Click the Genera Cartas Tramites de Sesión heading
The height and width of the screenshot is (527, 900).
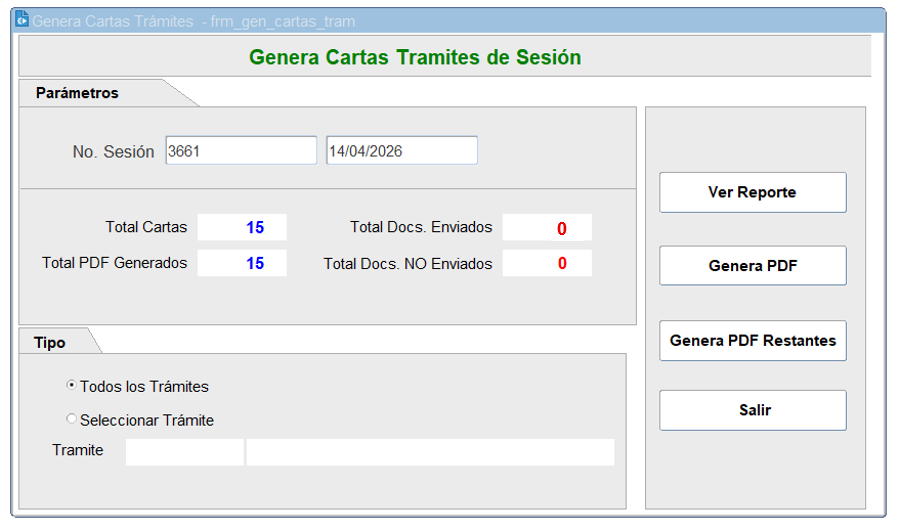415,57
